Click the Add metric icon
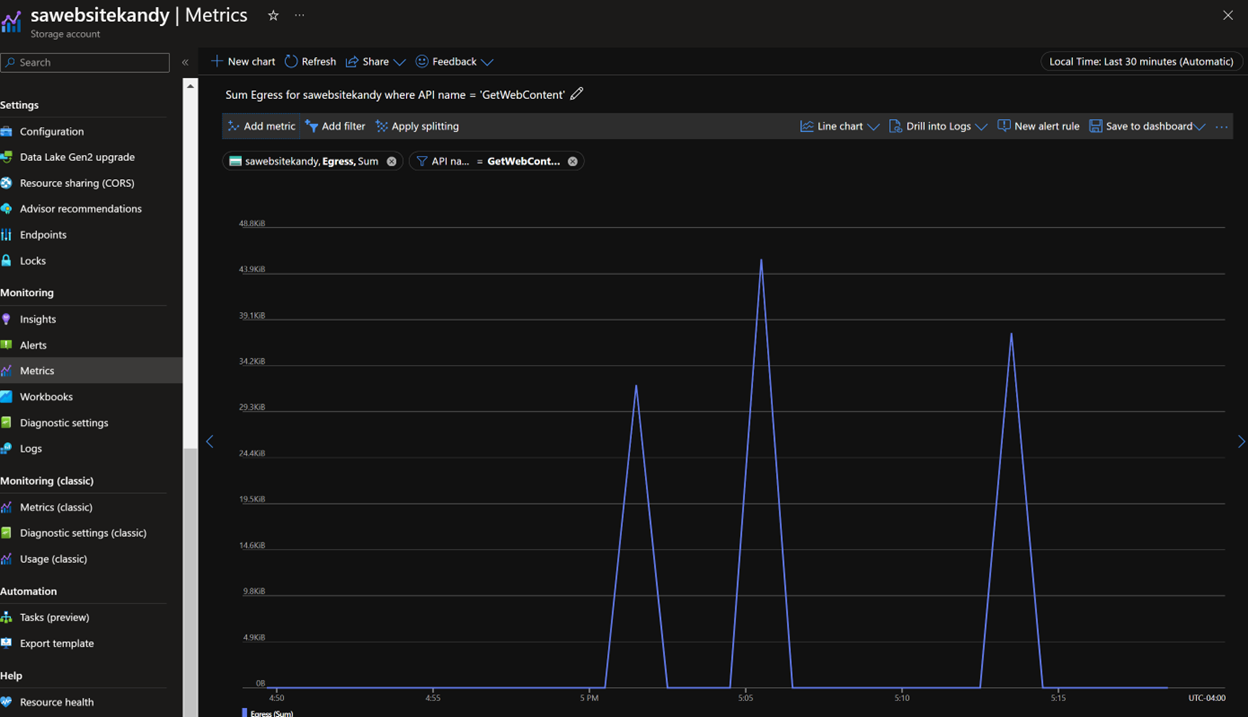Viewport: 1248px width, 717px height. point(233,126)
